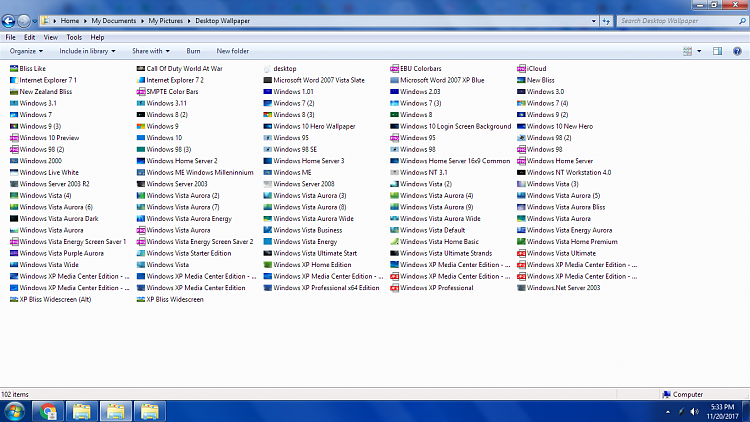Select the desktop file icon
The height and width of the screenshot is (422, 750).
[267, 69]
